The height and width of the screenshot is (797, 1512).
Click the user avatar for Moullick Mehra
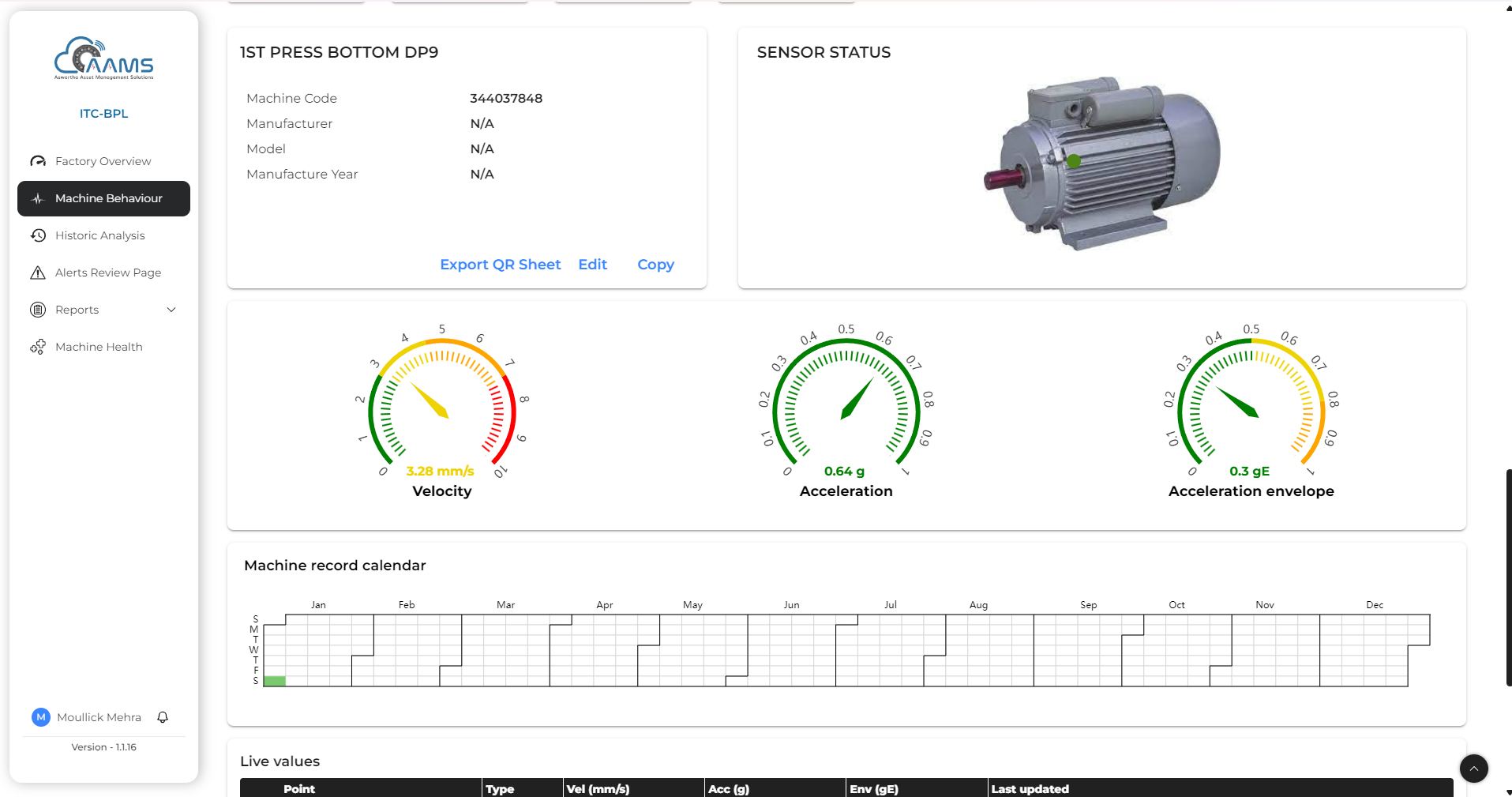41,717
